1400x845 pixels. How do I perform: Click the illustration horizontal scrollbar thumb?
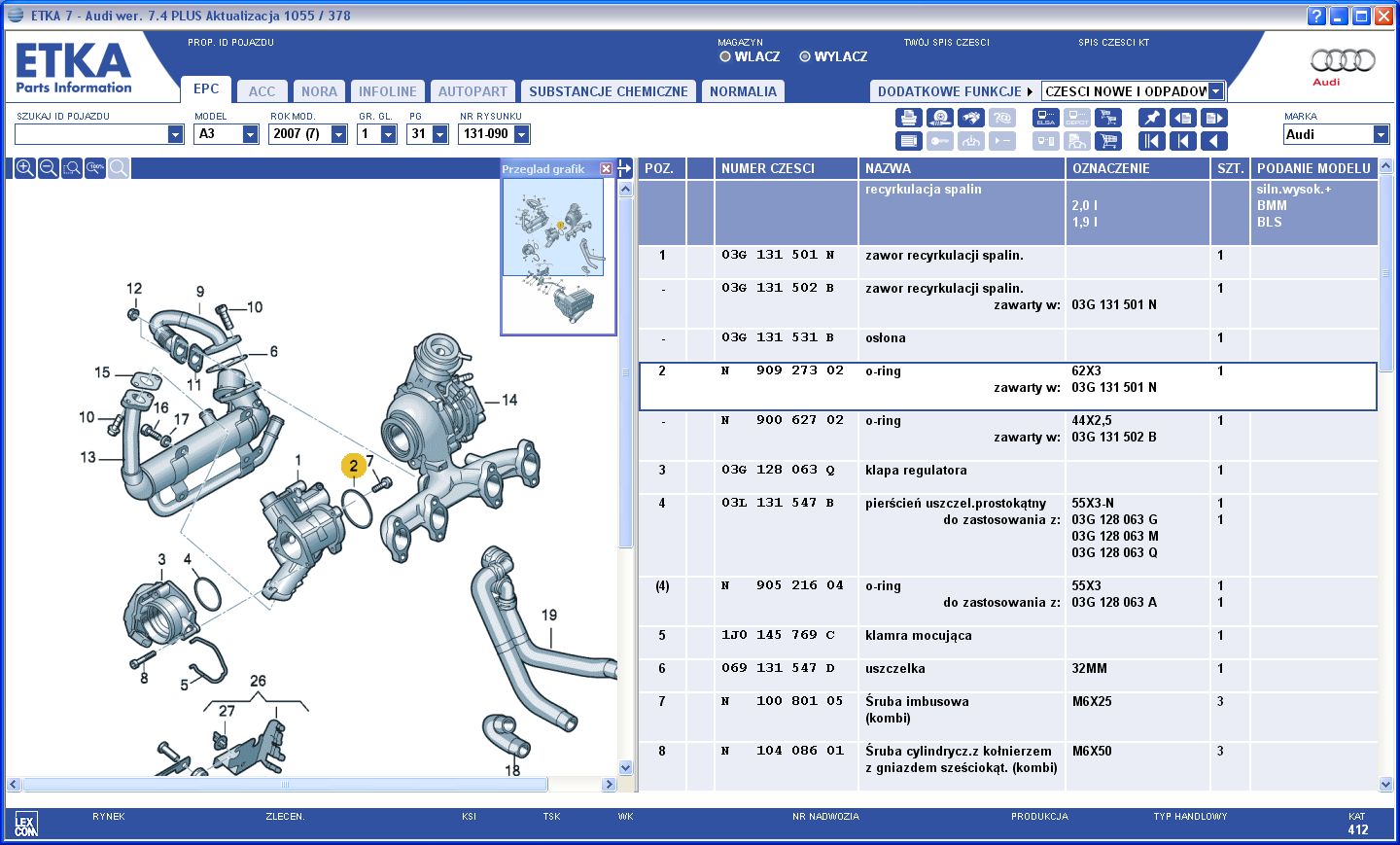(285, 784)
